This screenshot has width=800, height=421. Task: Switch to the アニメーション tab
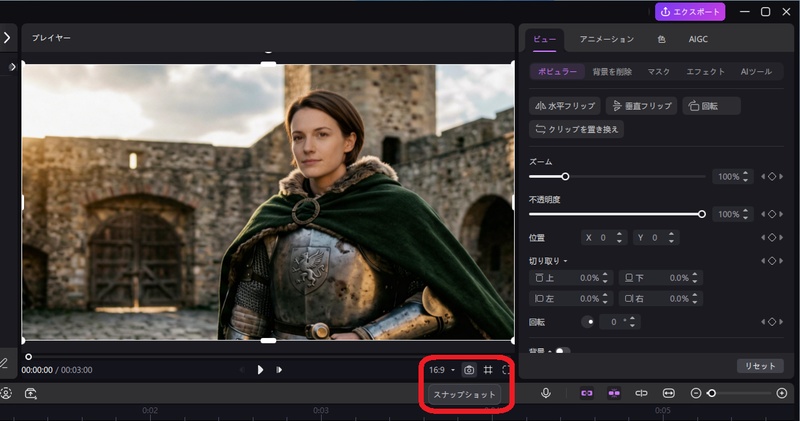click(x=607, y=39)
